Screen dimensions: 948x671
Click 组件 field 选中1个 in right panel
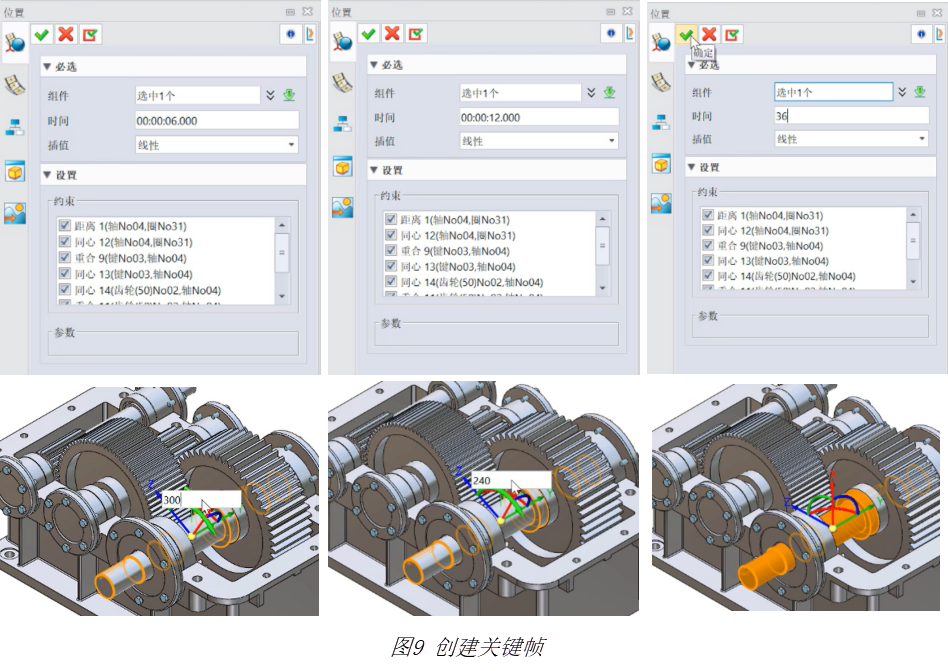click(x=832, y=92)
